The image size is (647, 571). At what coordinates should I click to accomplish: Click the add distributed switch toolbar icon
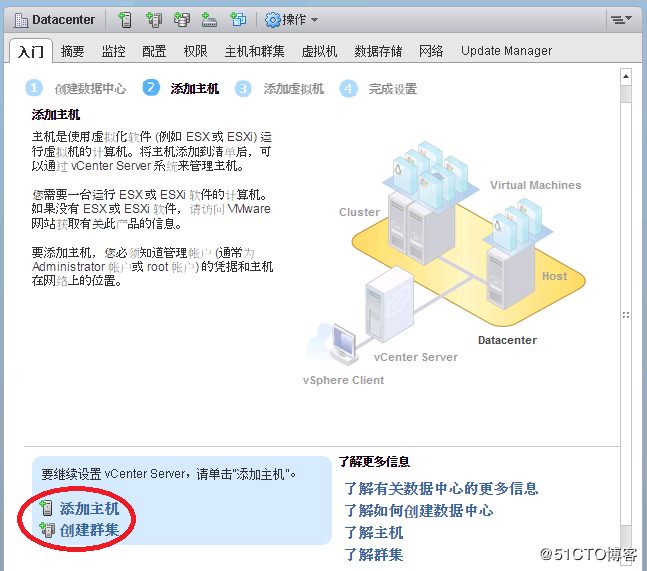coord(209,19)
